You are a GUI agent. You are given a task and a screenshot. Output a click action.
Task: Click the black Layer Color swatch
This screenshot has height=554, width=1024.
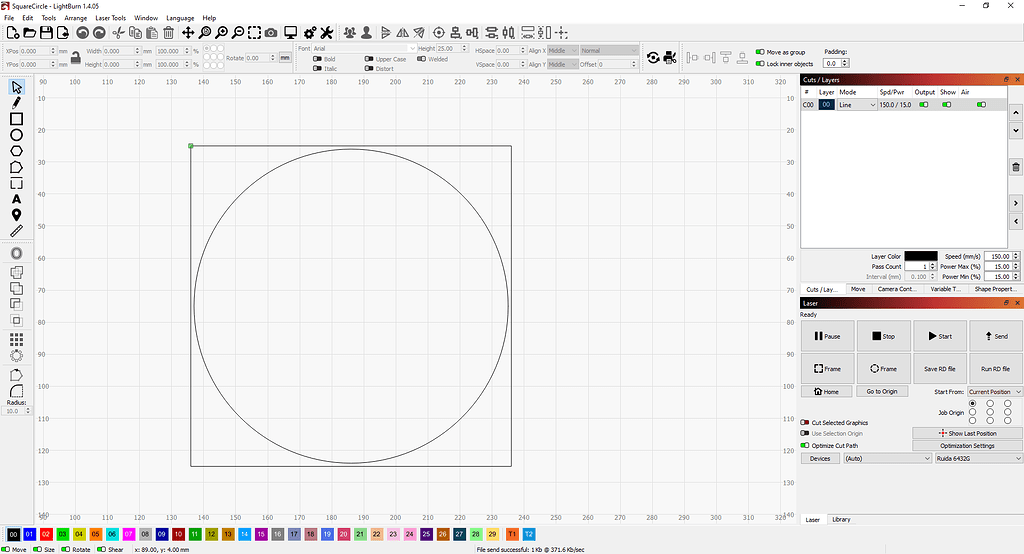coord(921,256)
